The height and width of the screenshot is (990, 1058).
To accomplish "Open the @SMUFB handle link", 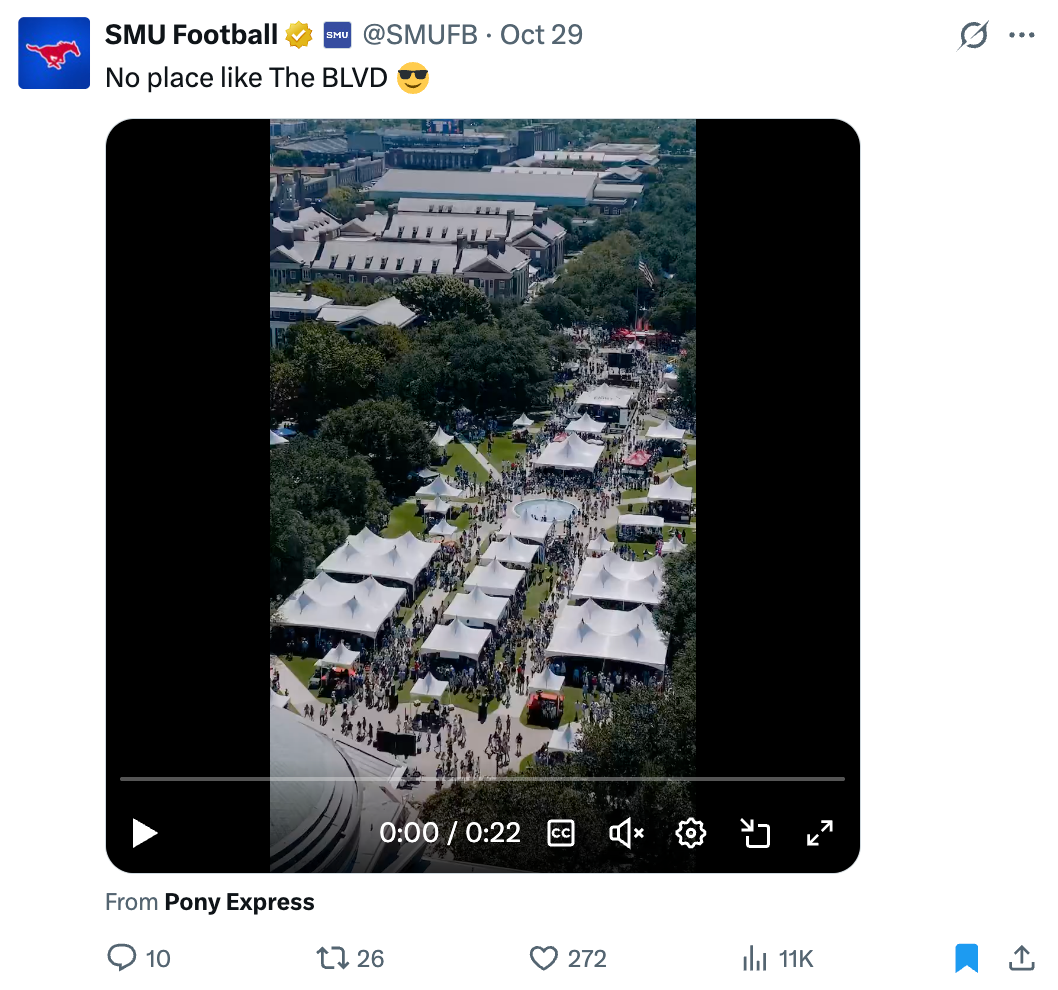I will (420, 35).
